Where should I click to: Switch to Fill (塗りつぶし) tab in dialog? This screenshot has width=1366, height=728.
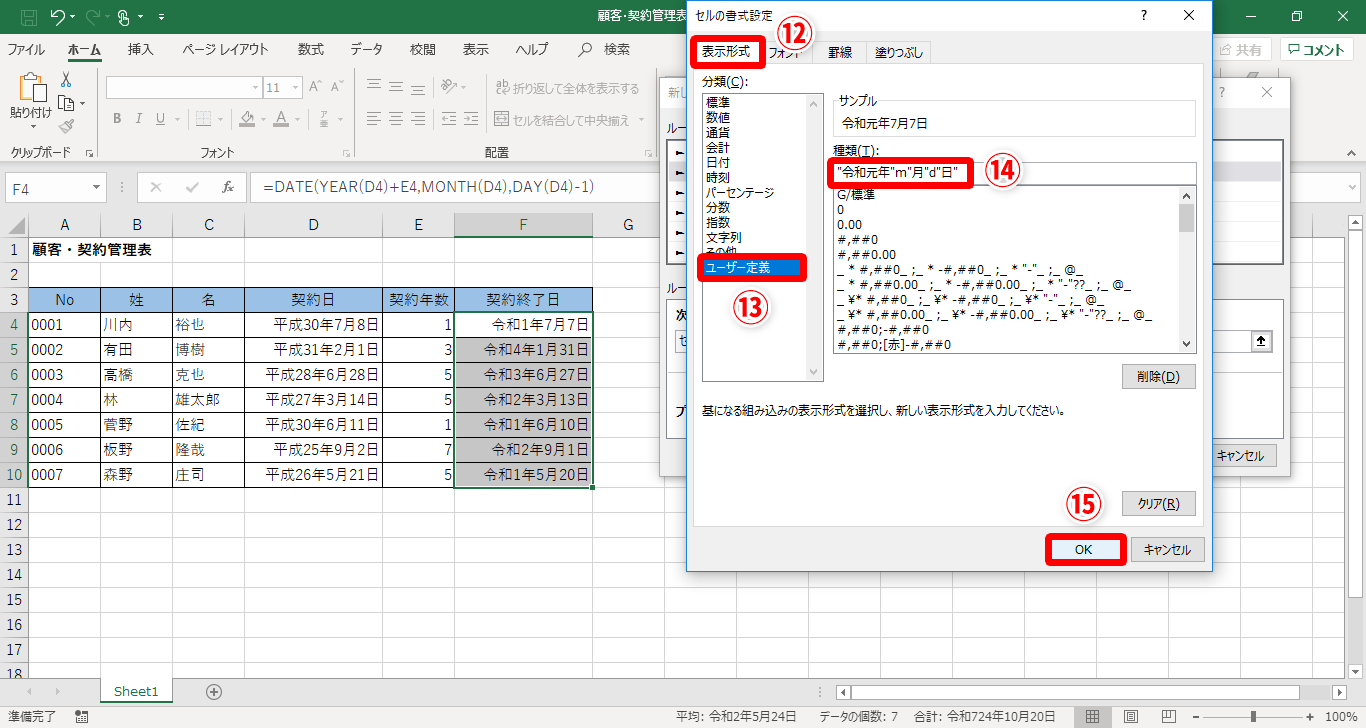coord(899,53)
